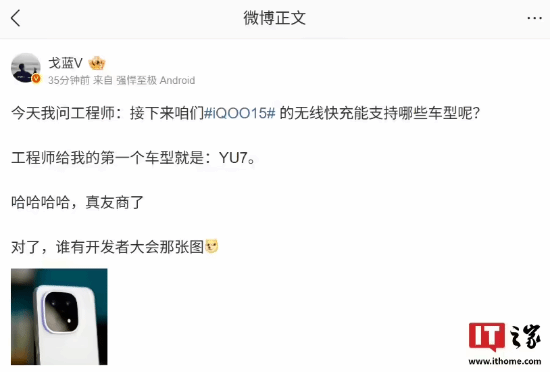This screenshot has width=550, height=372.
Task: Open the #iQOO15# hashtag topic
Action: [x=240, y=113]
